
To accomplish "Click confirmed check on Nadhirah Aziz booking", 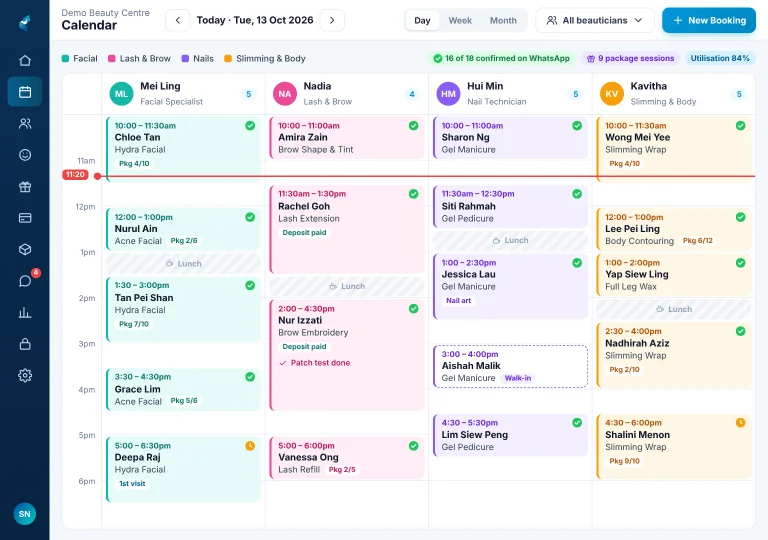I will (741, 331).
